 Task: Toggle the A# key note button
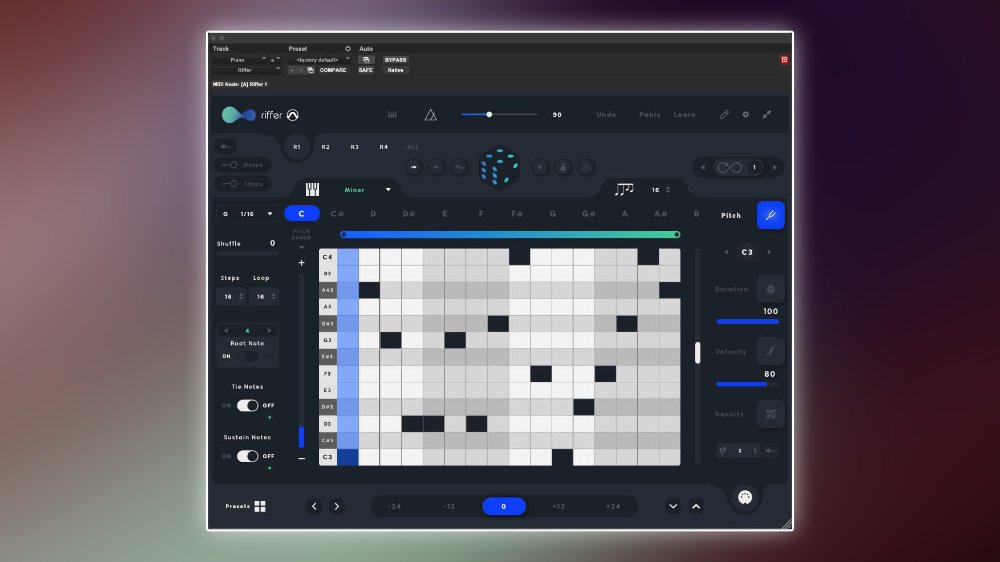click(x=661, y=214)
